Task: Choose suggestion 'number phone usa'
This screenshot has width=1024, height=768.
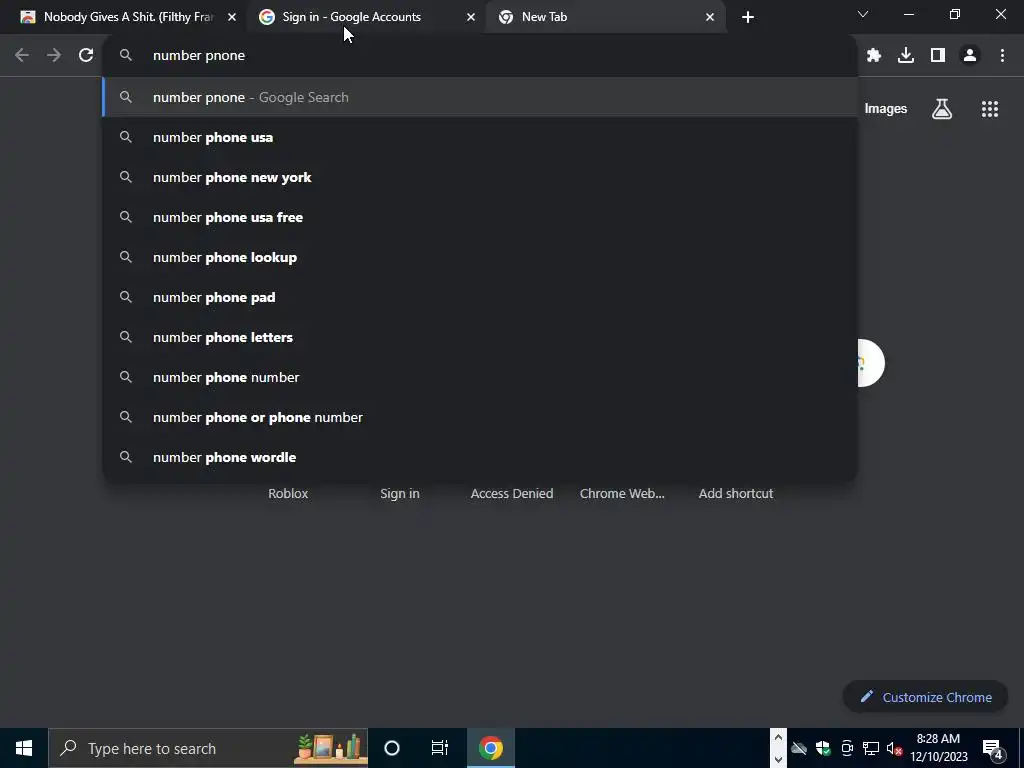Action: pos(480,137)
